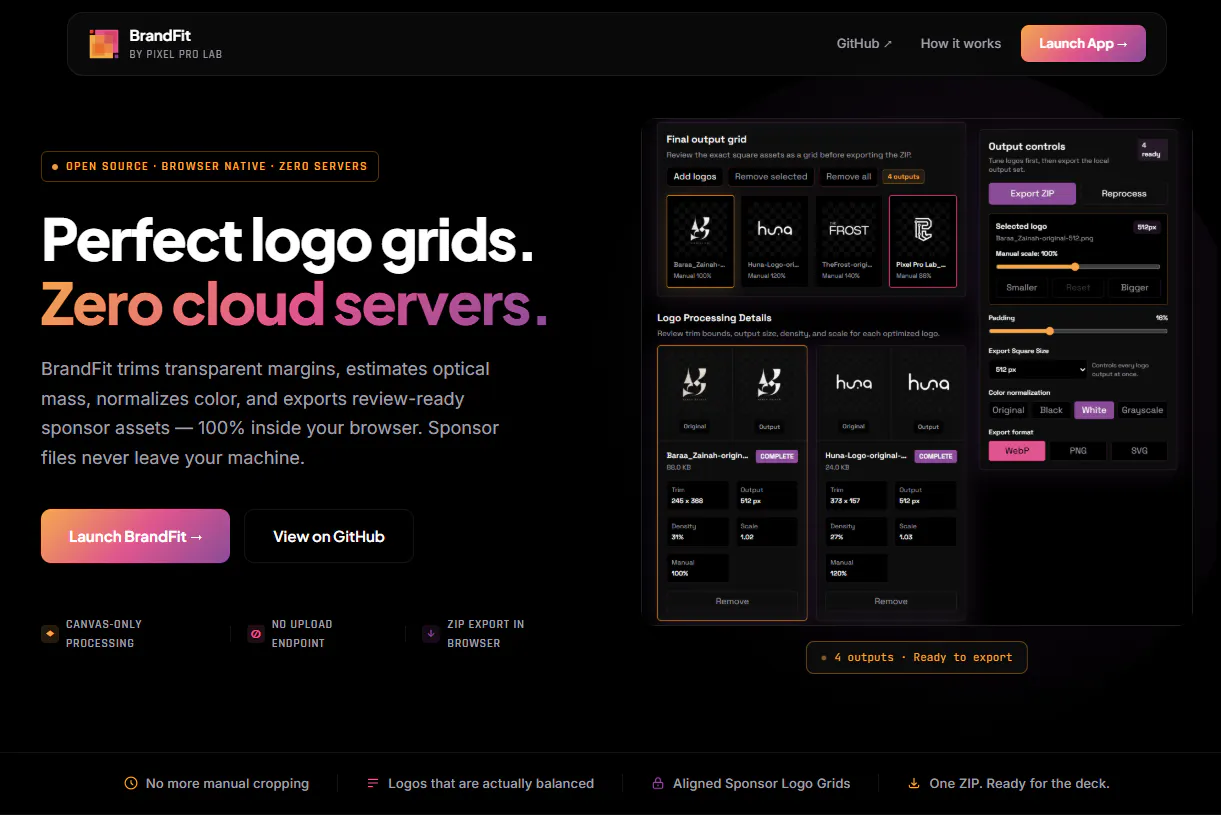The image size is (1221, 815).
Task: Open the How it works link
Action: click(961, 43)
